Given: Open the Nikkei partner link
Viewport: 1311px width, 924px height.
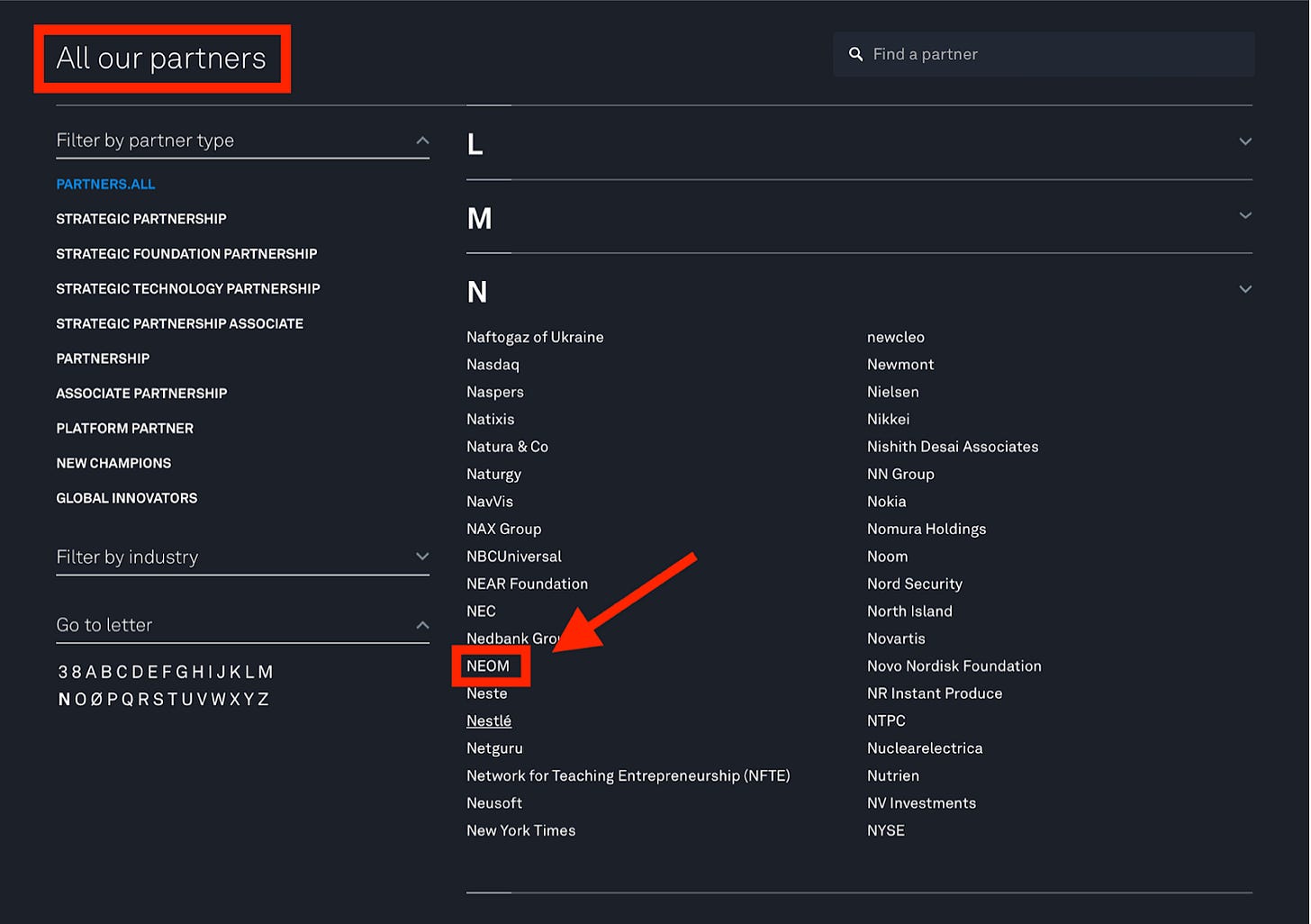Looking at the screenshot, I should pyautogui.click(x=889, y=420).
